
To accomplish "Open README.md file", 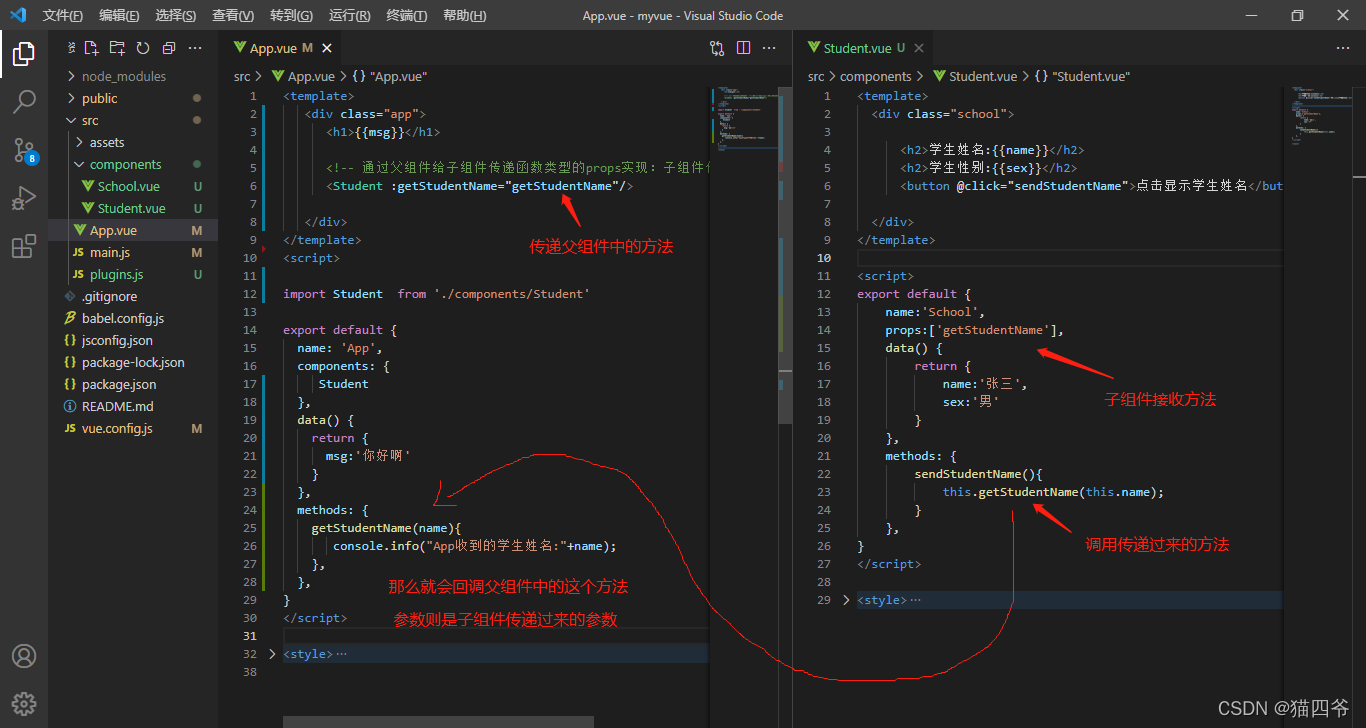I will coord(133,406).
